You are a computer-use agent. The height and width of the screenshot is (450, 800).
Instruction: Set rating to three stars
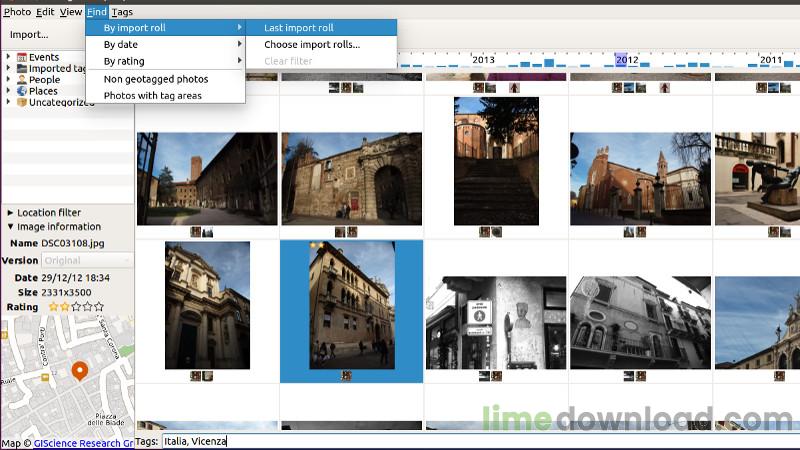pos(76,307)
